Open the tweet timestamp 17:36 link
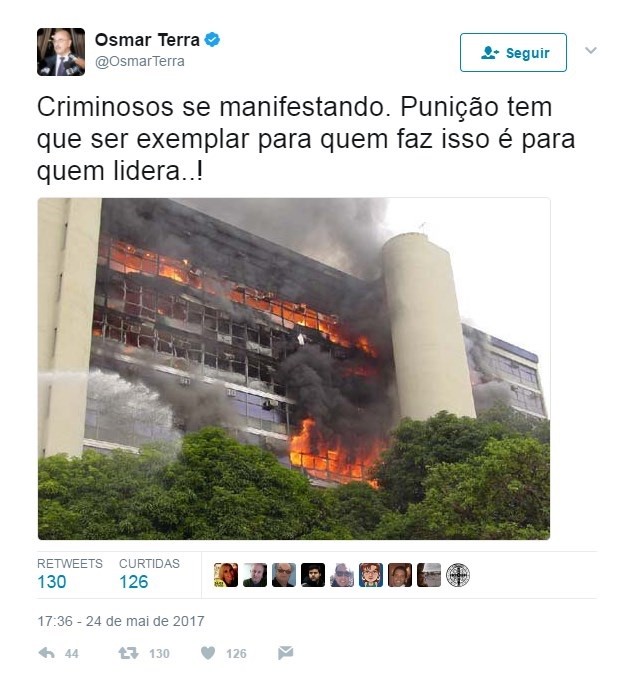The image size is (626, 692). (121, 621)
